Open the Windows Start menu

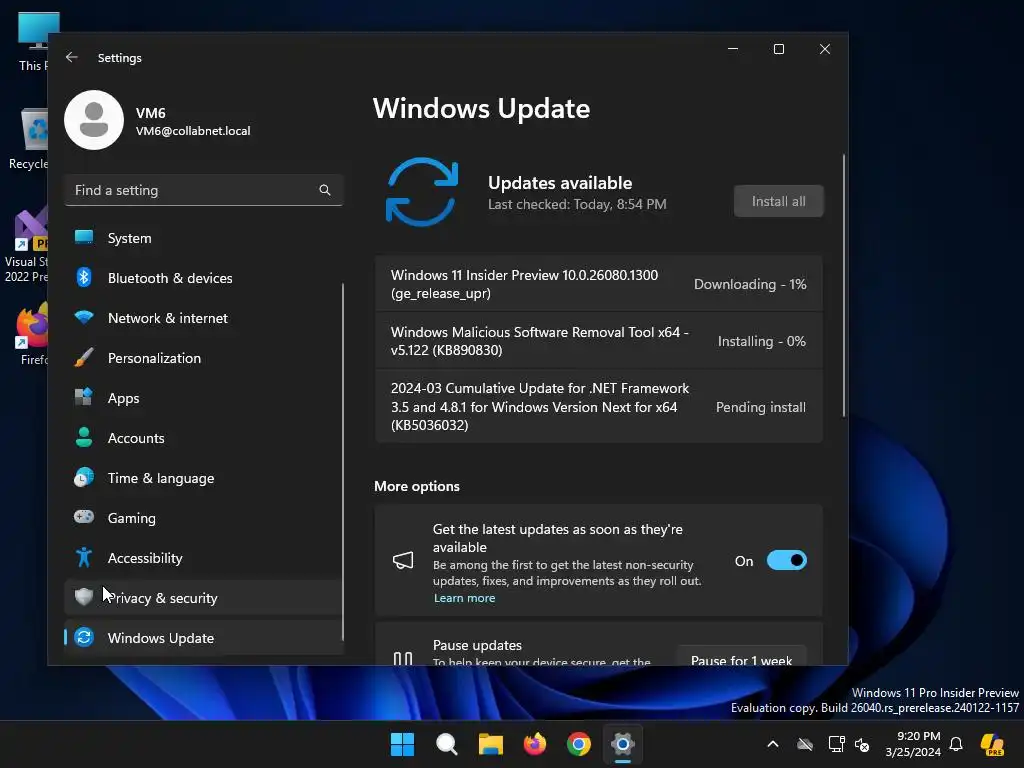pos(402,744)
